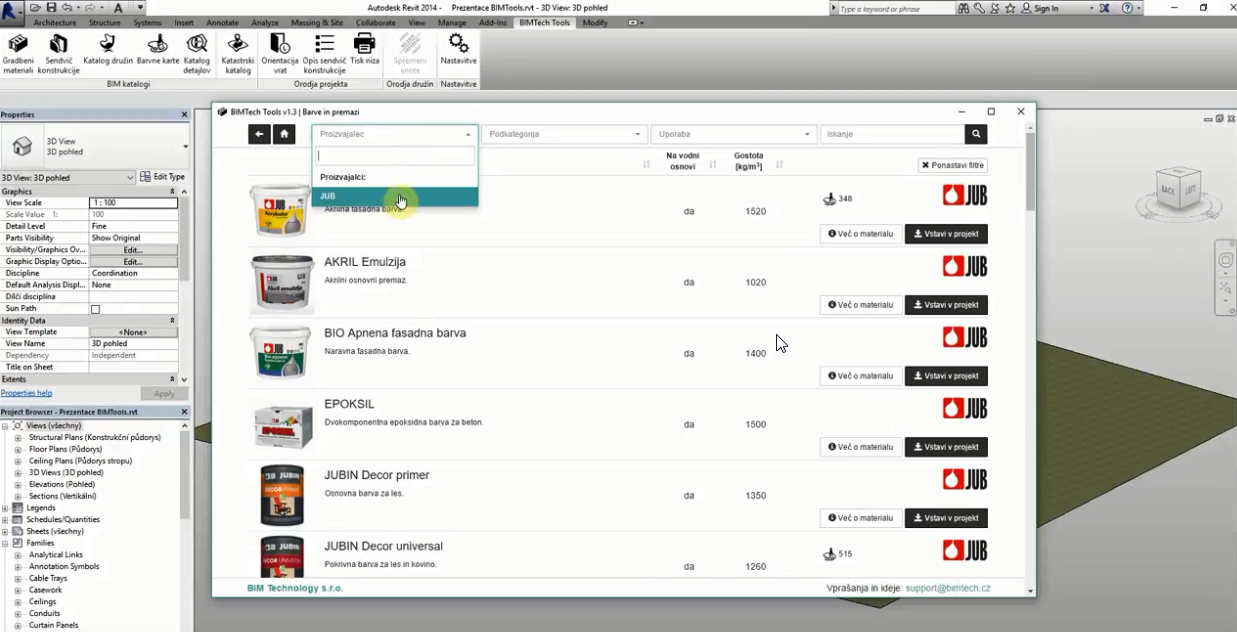Click the binoculars search icon
This screenshot has width=1237, height=632.
tap(963, 8)
